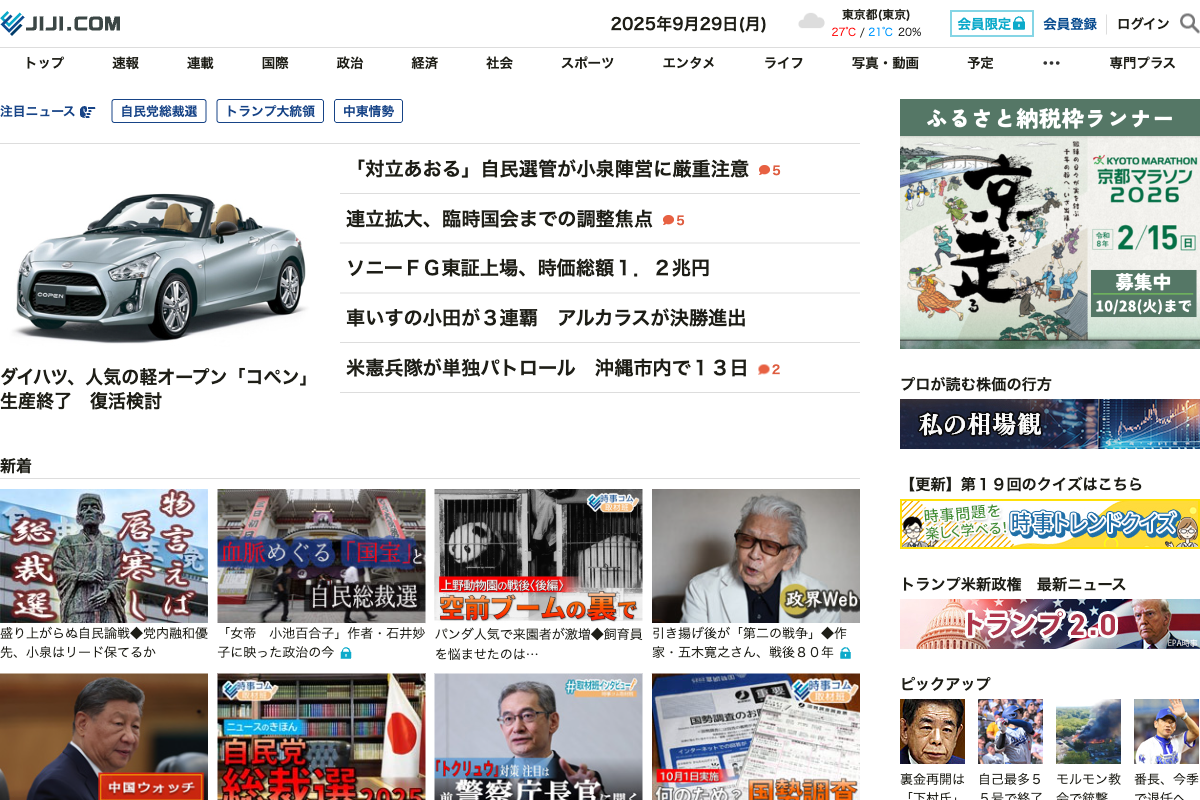Open the search magnifier icon

1189,23
